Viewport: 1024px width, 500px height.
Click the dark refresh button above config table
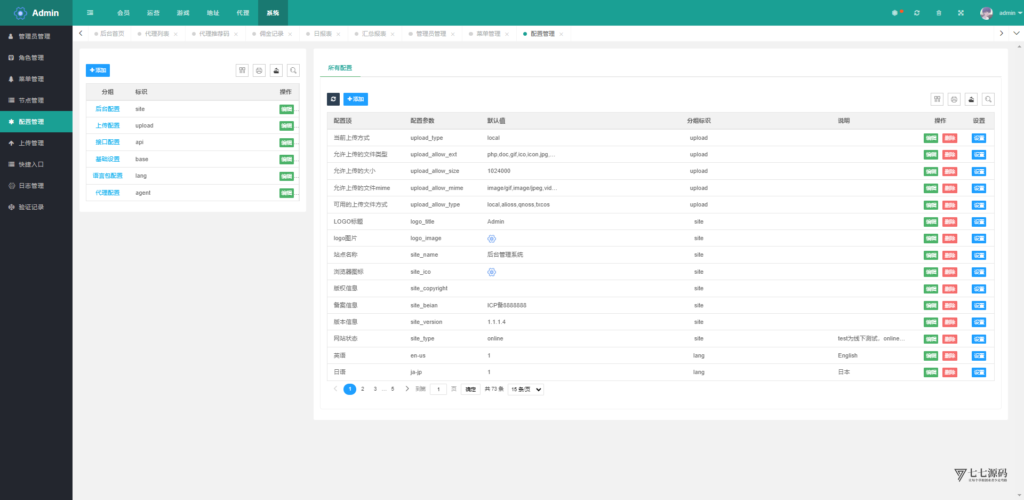click(x=333, y=99)
